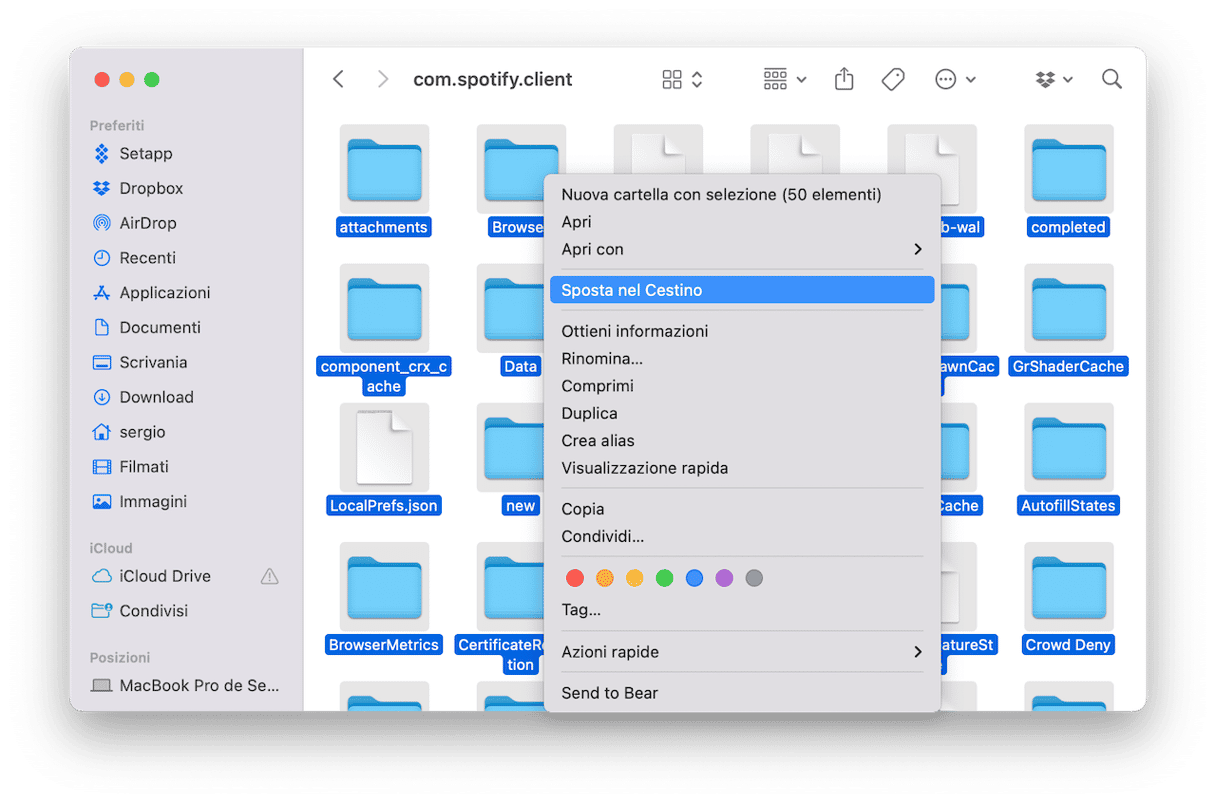The width and height of the screenshot is (1216, 803).
Task: Select the GrShaderCache folder
Action: click(1068, 320)
